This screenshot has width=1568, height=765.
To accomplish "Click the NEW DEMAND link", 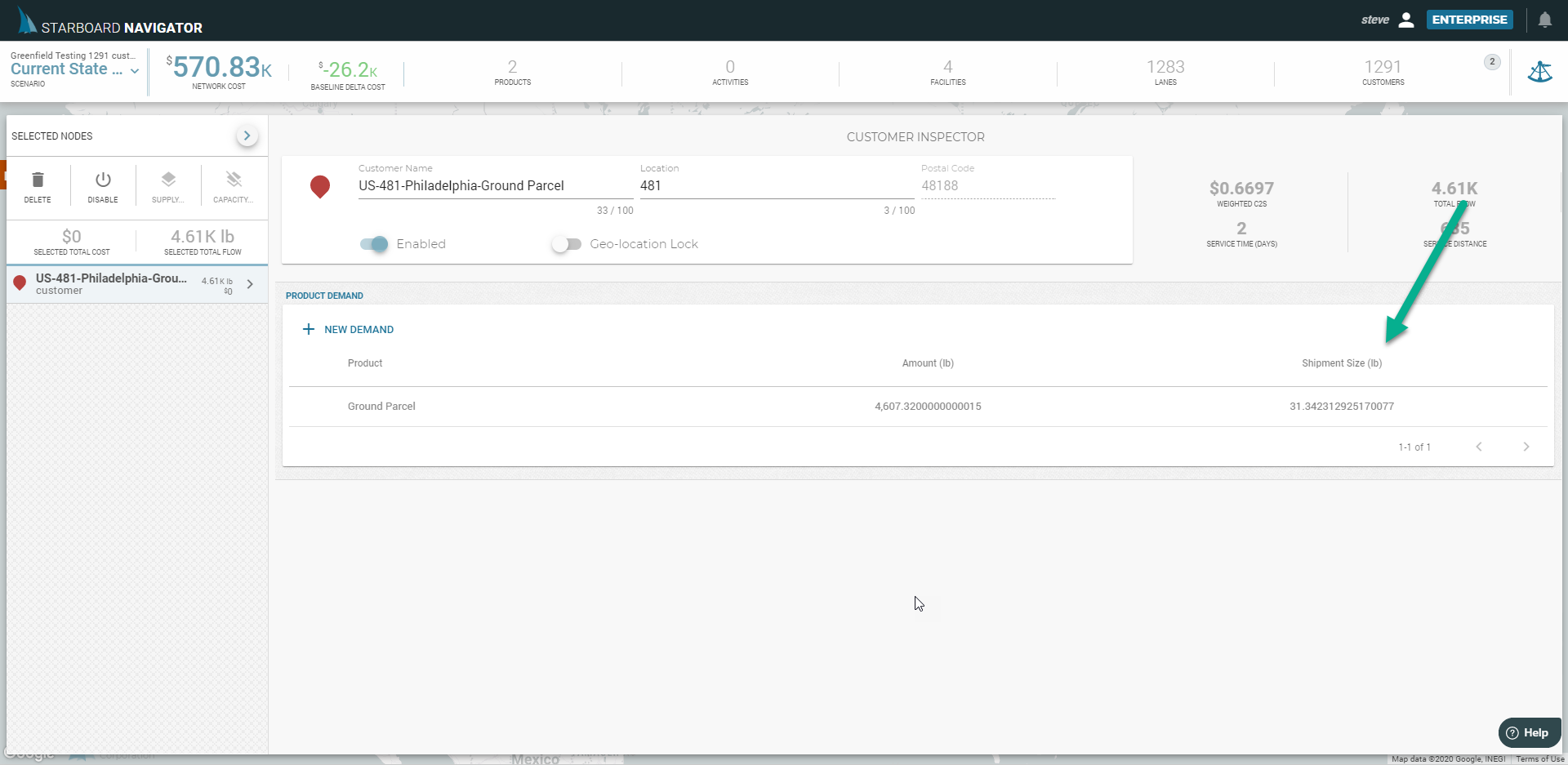I will 359,330.
